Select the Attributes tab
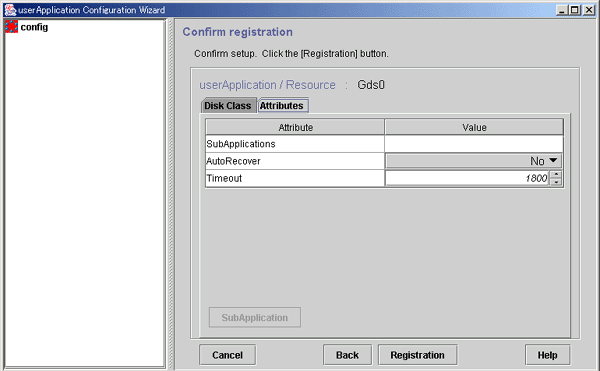 [282, 106]
